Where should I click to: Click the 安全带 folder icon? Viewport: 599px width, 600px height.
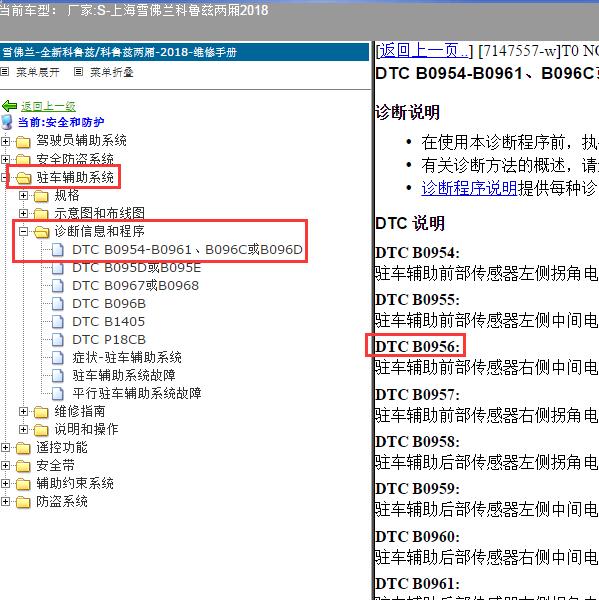[x=23, y=466]
